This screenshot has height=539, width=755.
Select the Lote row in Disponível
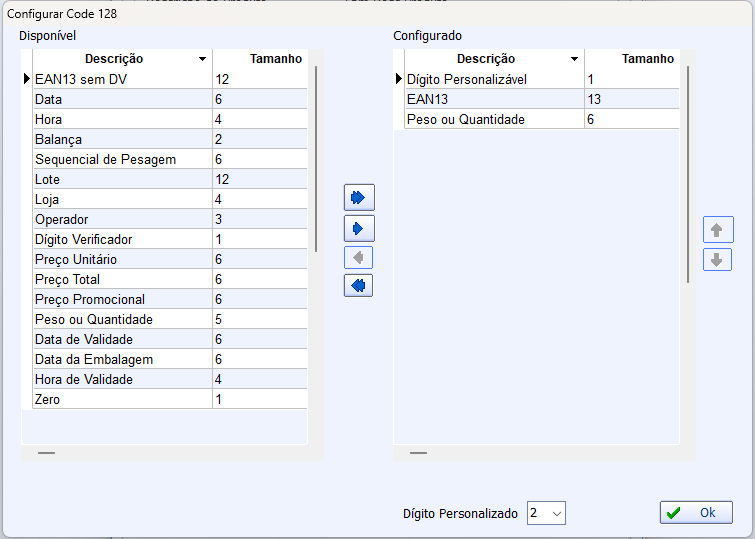(120, 179)
